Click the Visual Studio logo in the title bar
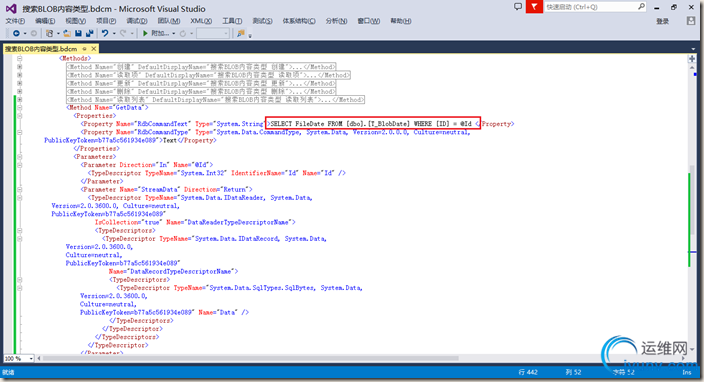This screenshot has height=382, width=704. pyautogui.click(x=11, y=9)
